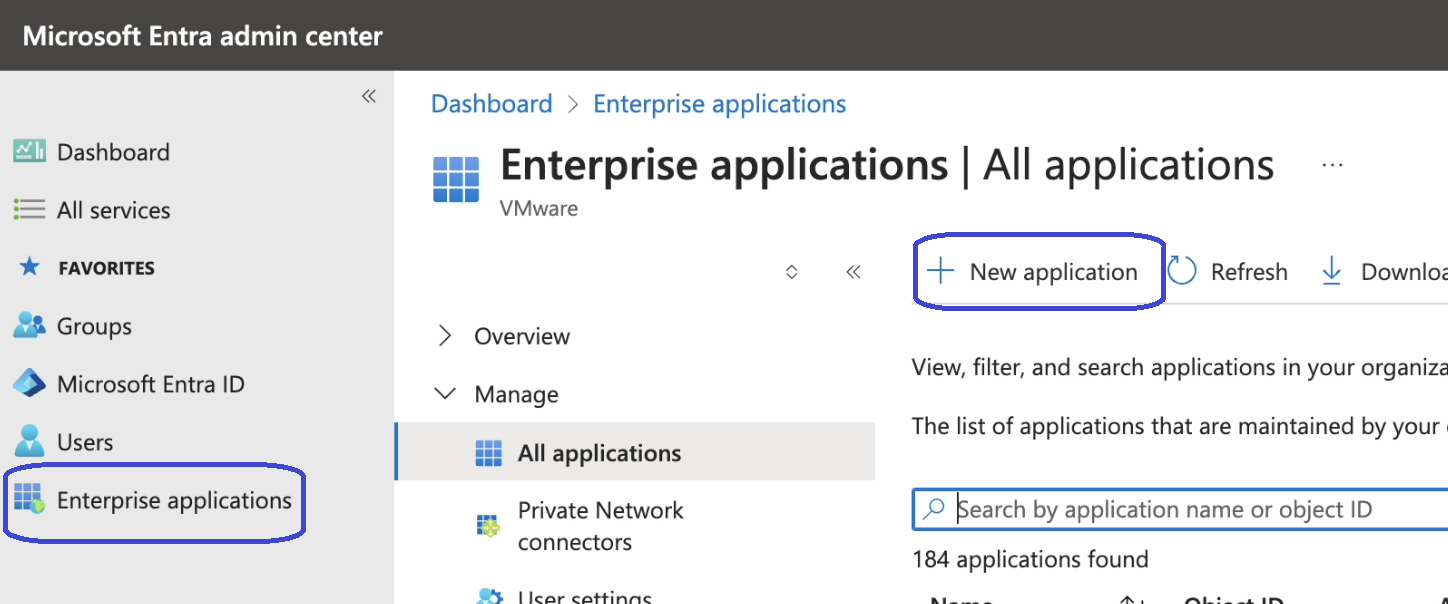Viewport: 1448px width, 604px height.
Task: Open Enterprise applications in the sidebar
Action: click(174, 500)
